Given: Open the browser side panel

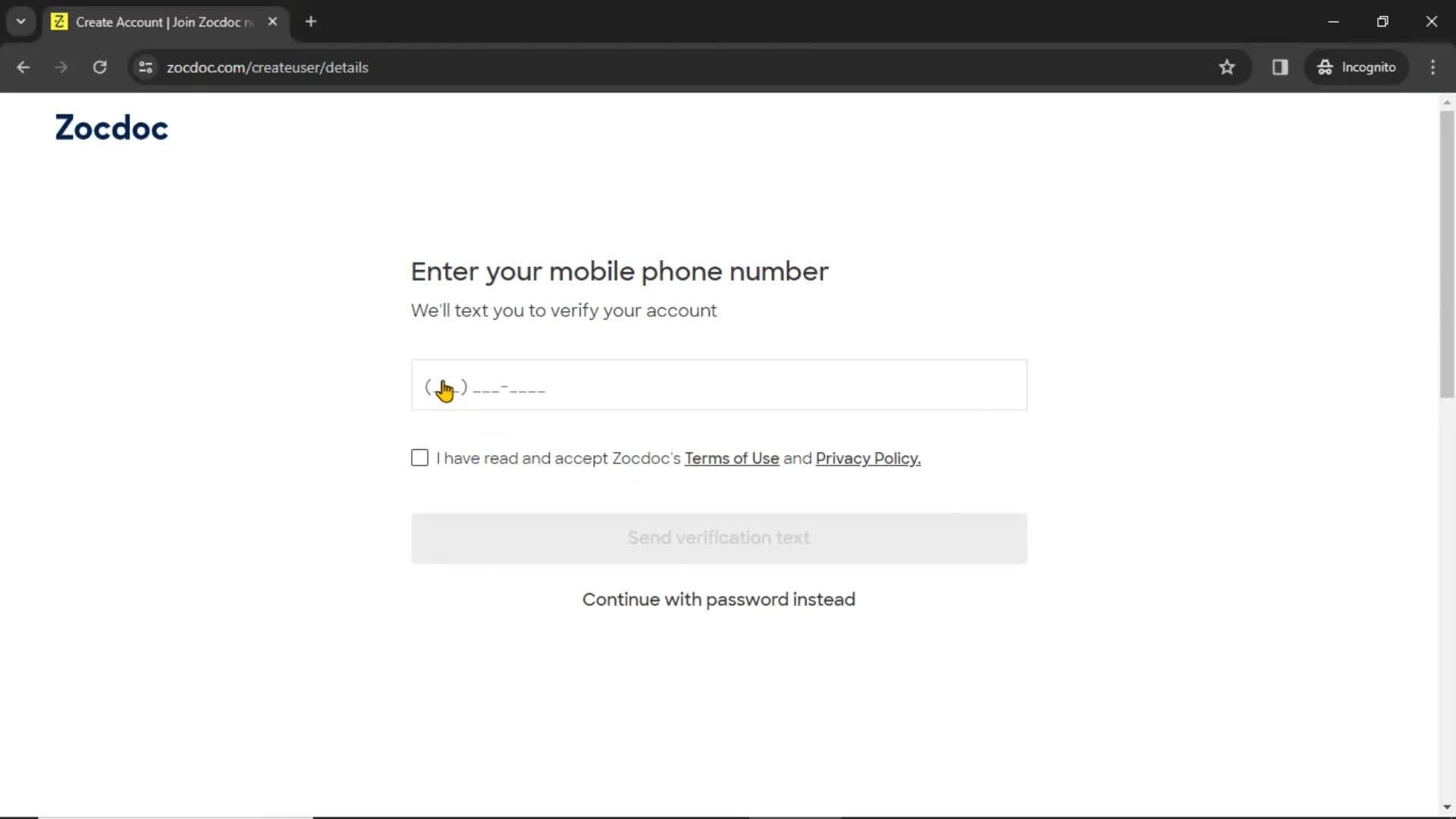Looking at the screenshot, I should point(1280,67).
